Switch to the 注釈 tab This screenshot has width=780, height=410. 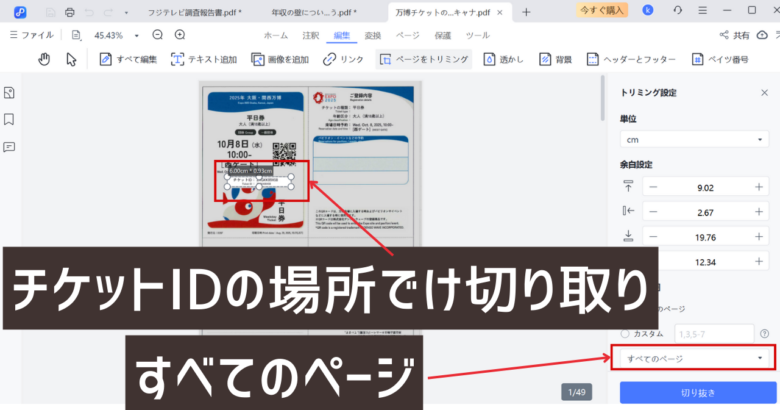pos(310,34)
